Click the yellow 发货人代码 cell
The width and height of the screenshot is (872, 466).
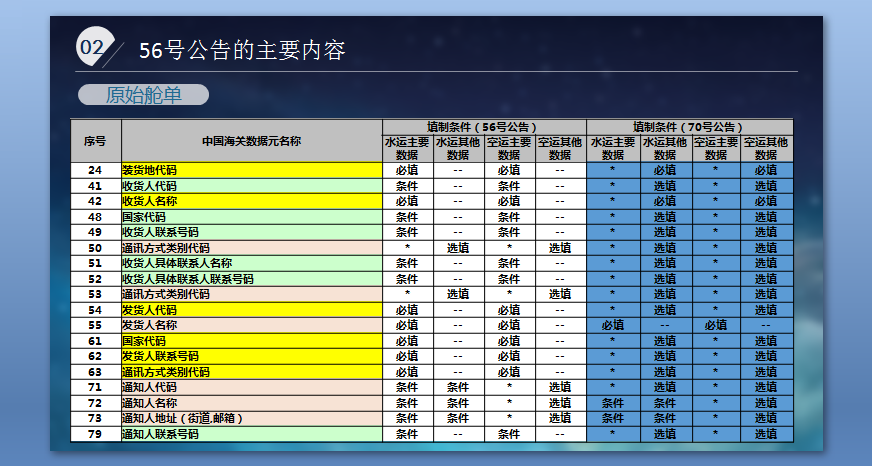click(x=251, y=310)
